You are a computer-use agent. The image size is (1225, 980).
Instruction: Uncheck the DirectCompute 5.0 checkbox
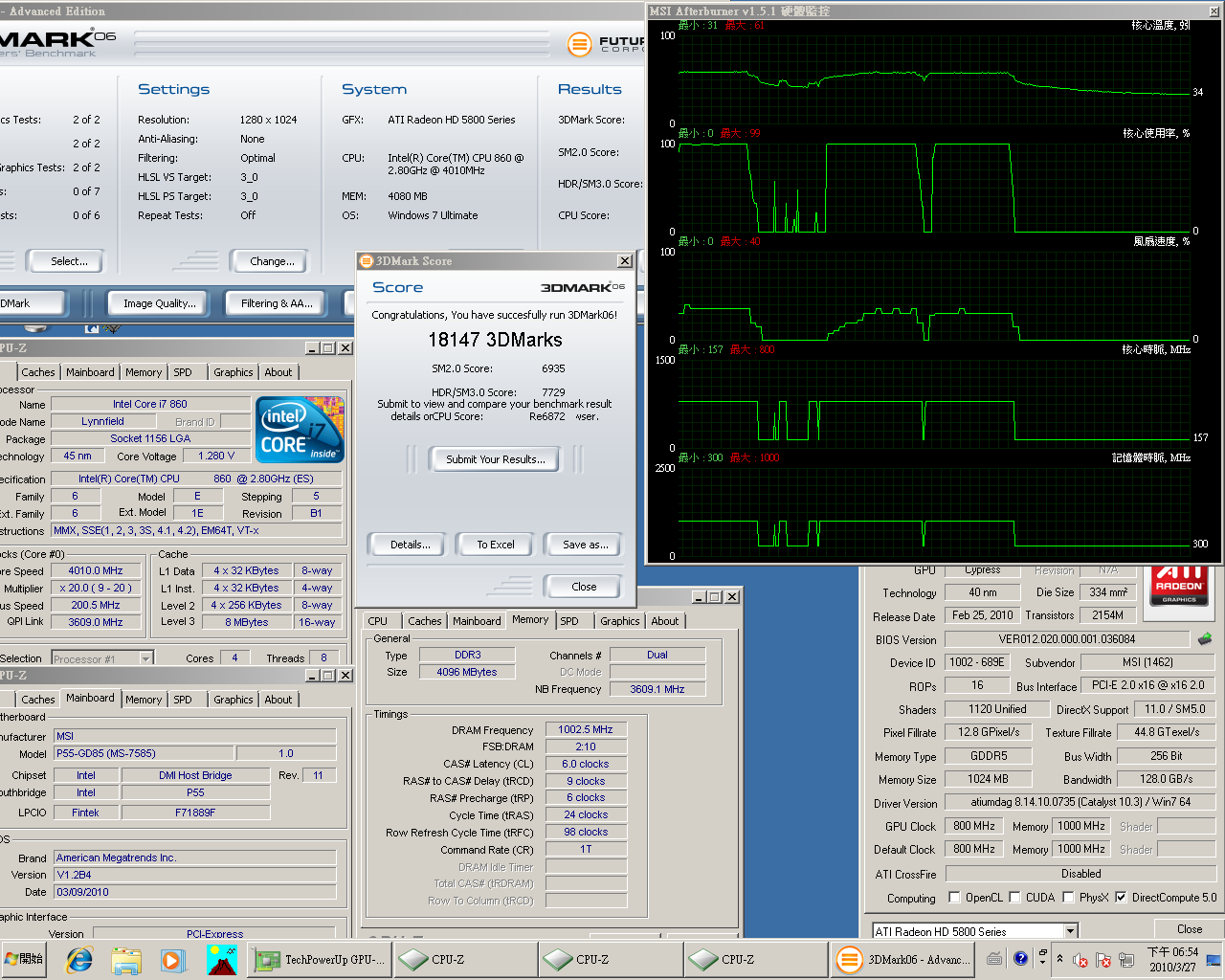pos(1121,898)
